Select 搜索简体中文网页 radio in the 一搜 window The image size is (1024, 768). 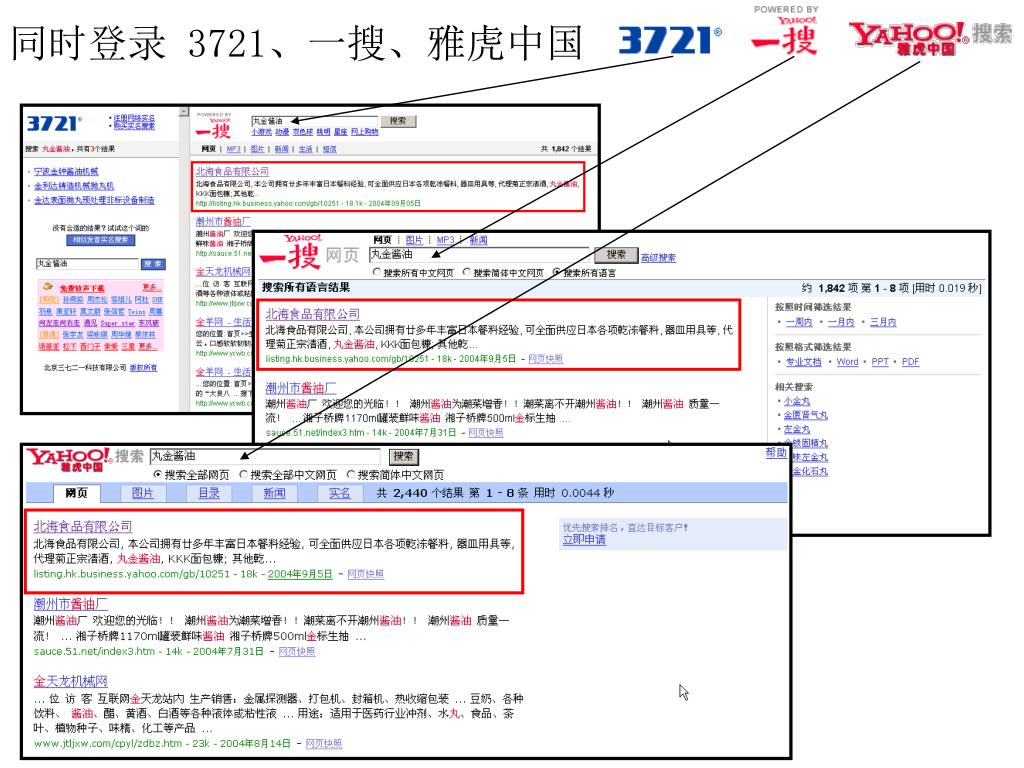click(466, 272)
